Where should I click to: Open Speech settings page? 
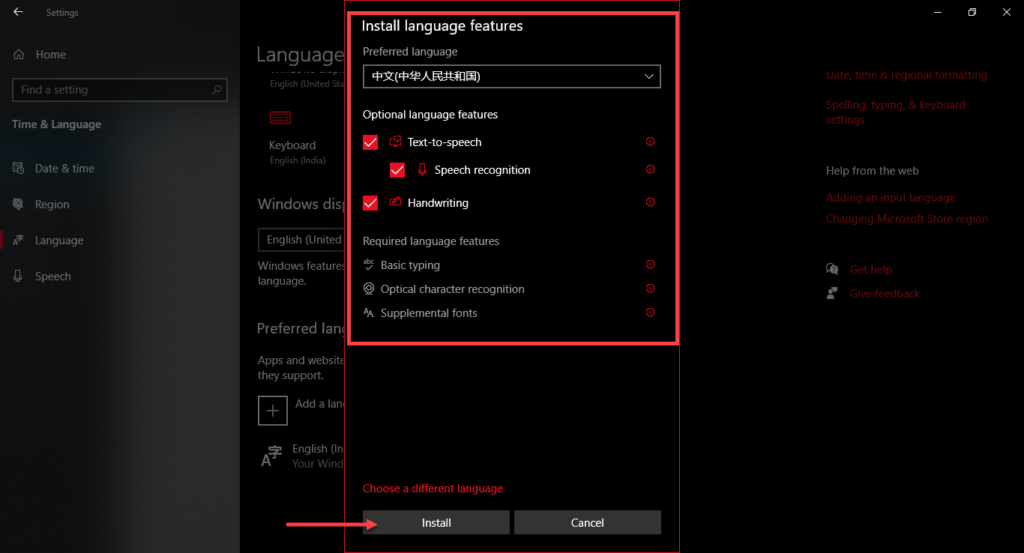pyautogui.click(x=53, y=276)
